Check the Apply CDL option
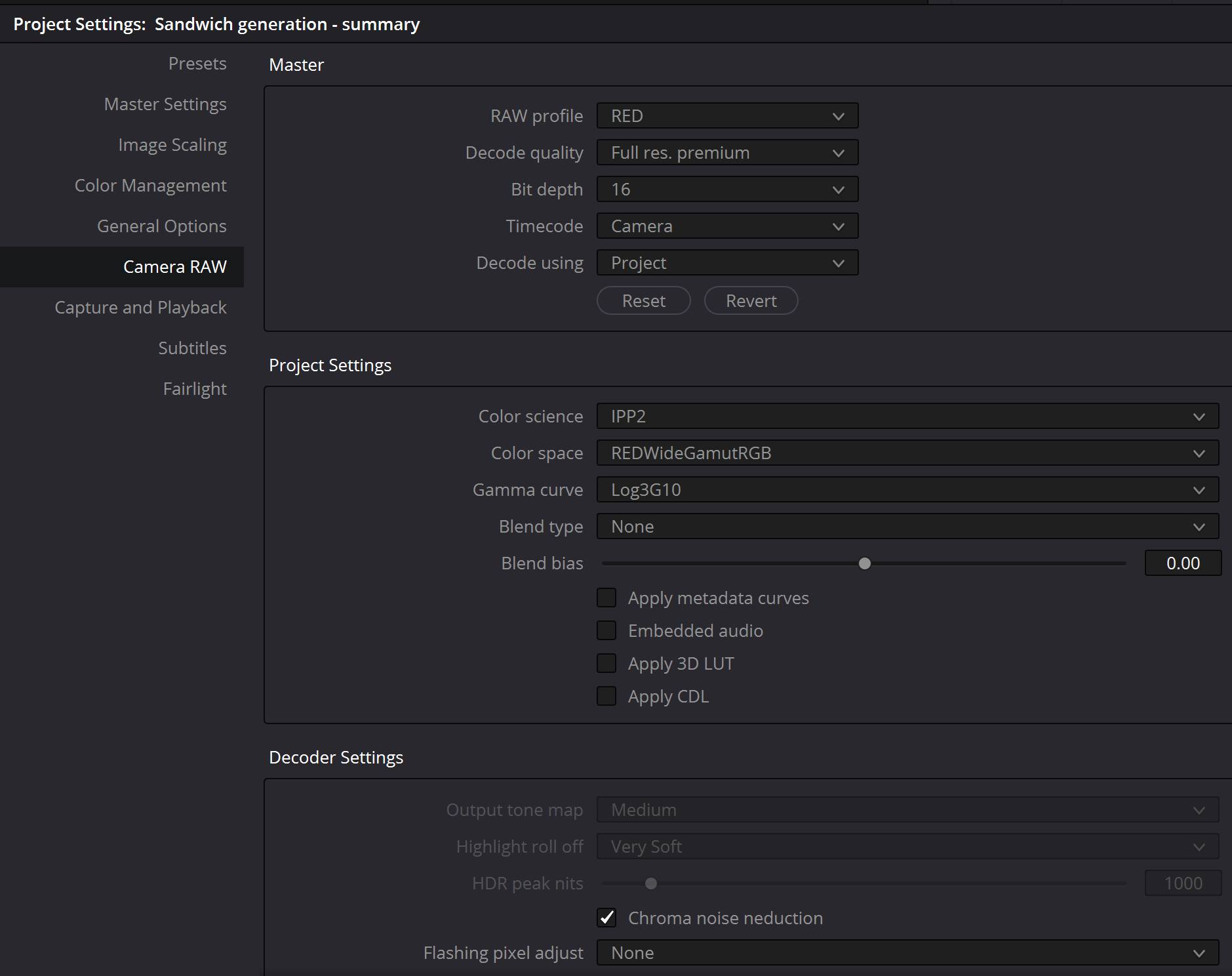 coord(606,697)
